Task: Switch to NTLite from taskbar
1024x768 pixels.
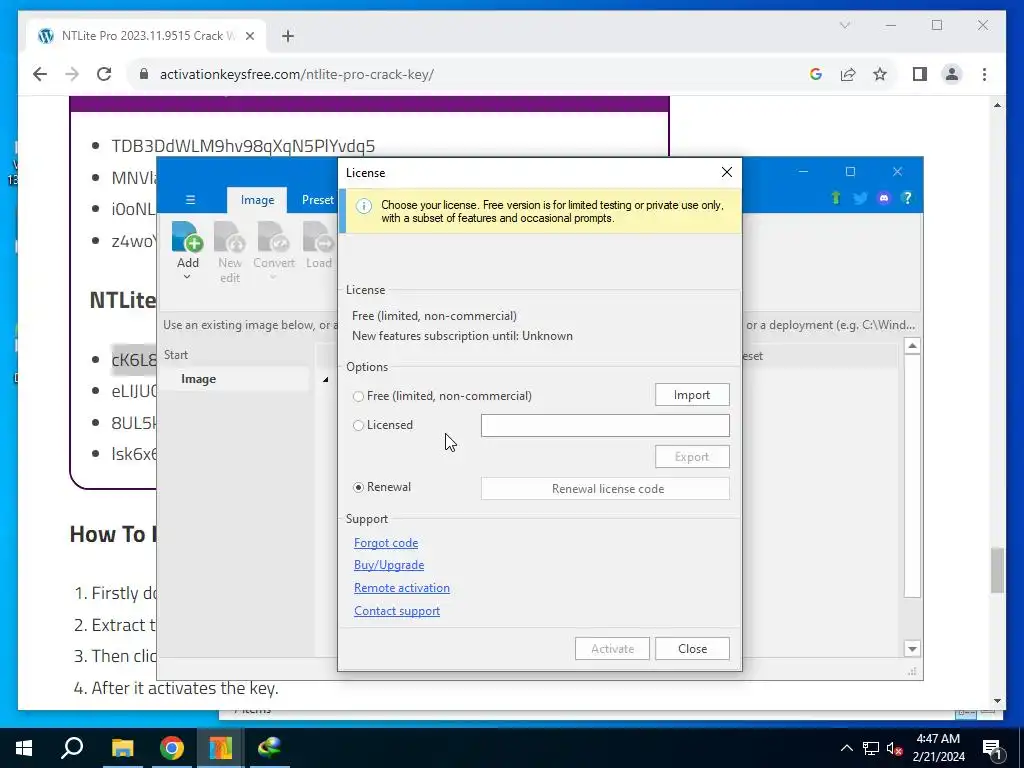Action: click(x=221, y=748)
